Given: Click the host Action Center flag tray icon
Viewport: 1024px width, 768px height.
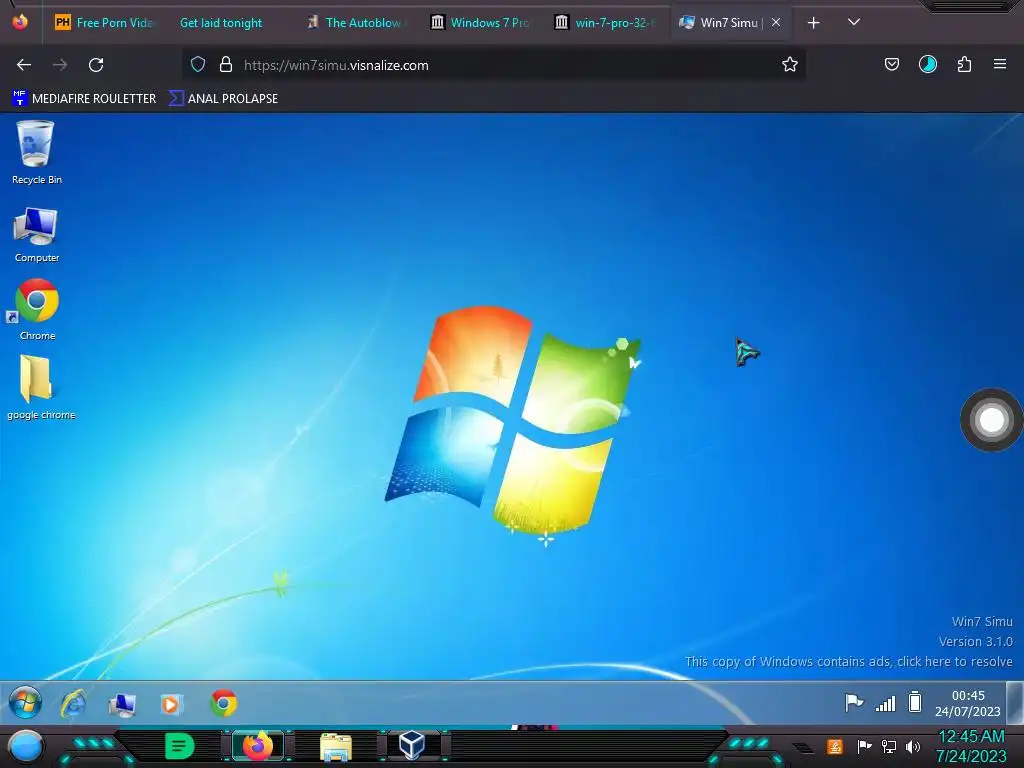Looking at the screenshot, I should tap(864, 746).
